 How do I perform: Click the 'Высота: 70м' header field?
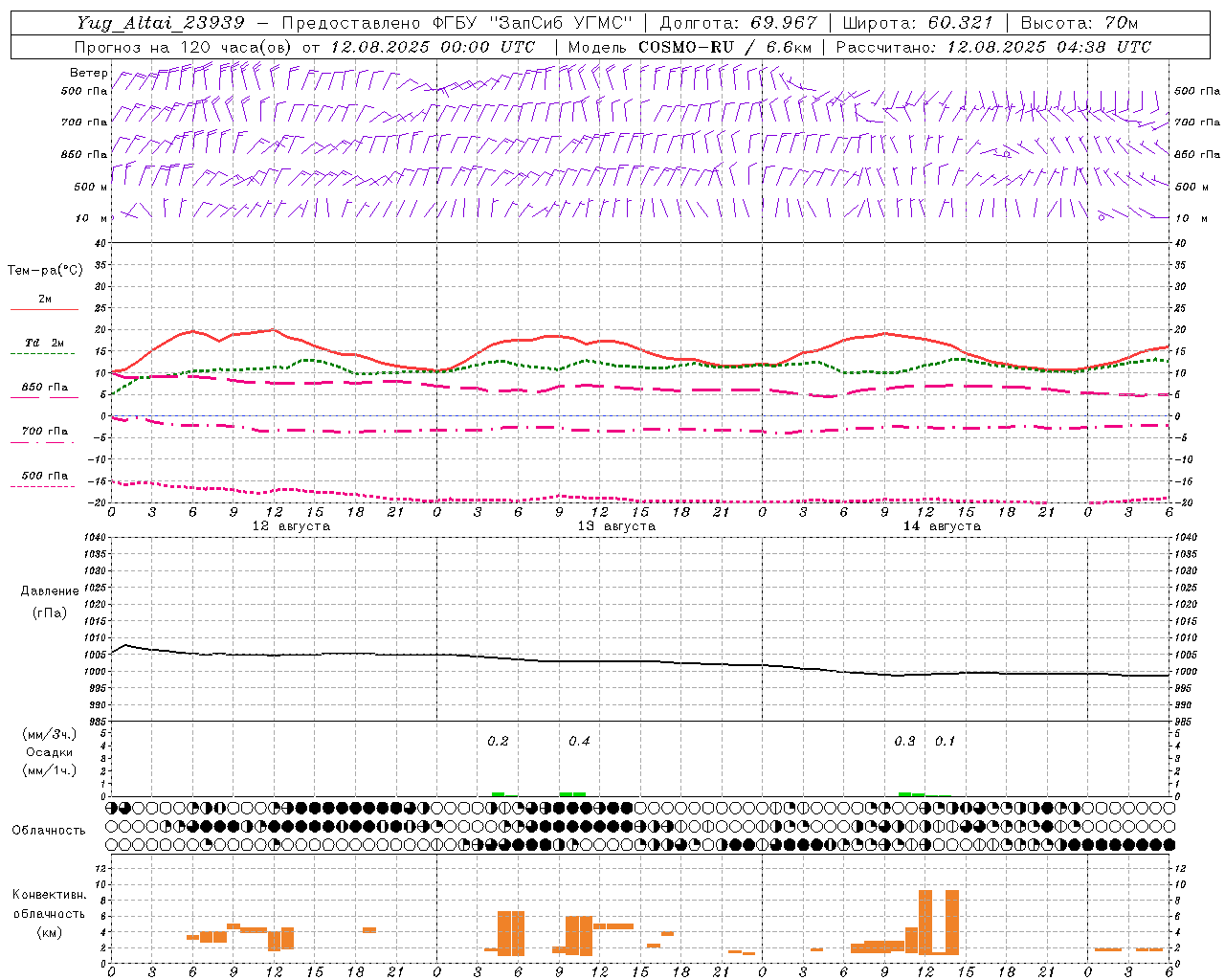1080,23
